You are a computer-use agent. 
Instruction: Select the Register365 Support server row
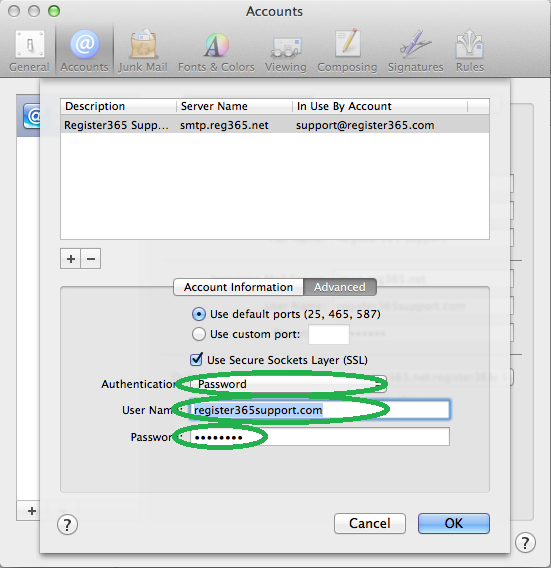[x=275, y=125]
